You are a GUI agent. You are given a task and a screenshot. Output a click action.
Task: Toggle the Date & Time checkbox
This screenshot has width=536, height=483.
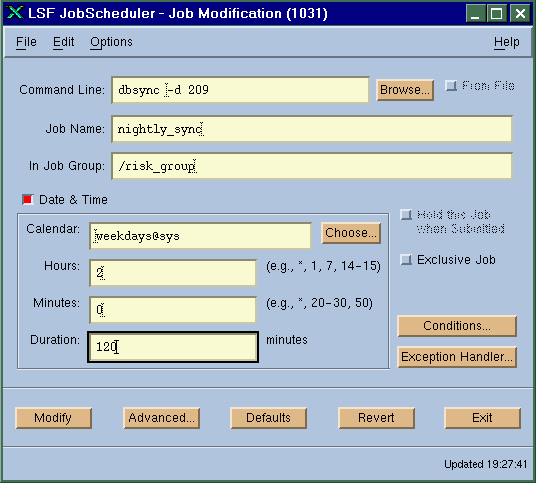(28, 200)
